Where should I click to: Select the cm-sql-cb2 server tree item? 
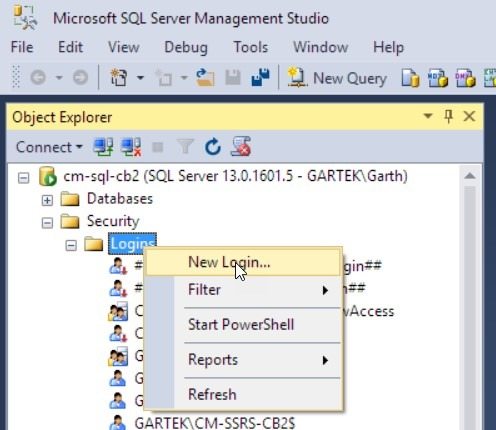pyautogui.click(x=235, y=176)
